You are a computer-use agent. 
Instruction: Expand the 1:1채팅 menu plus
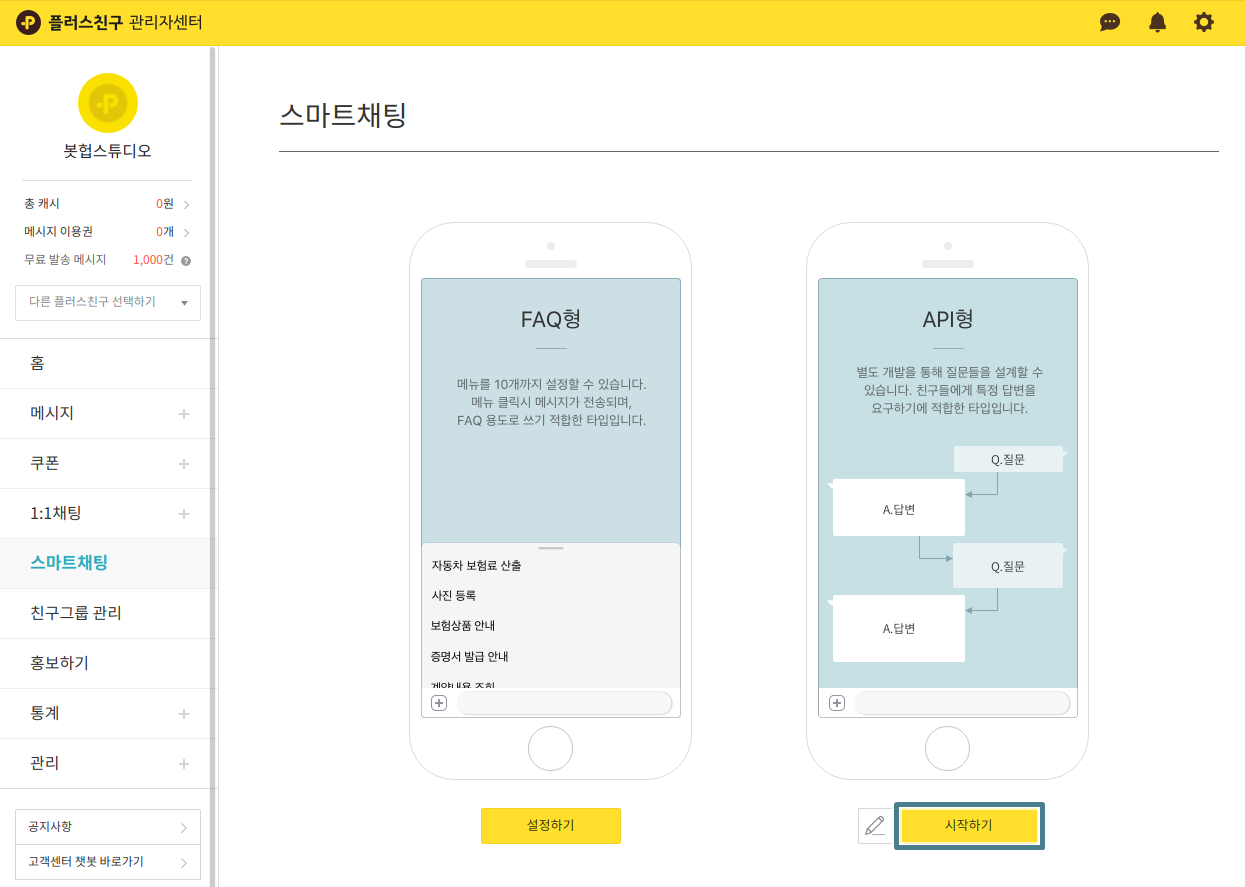click(184, 514)
